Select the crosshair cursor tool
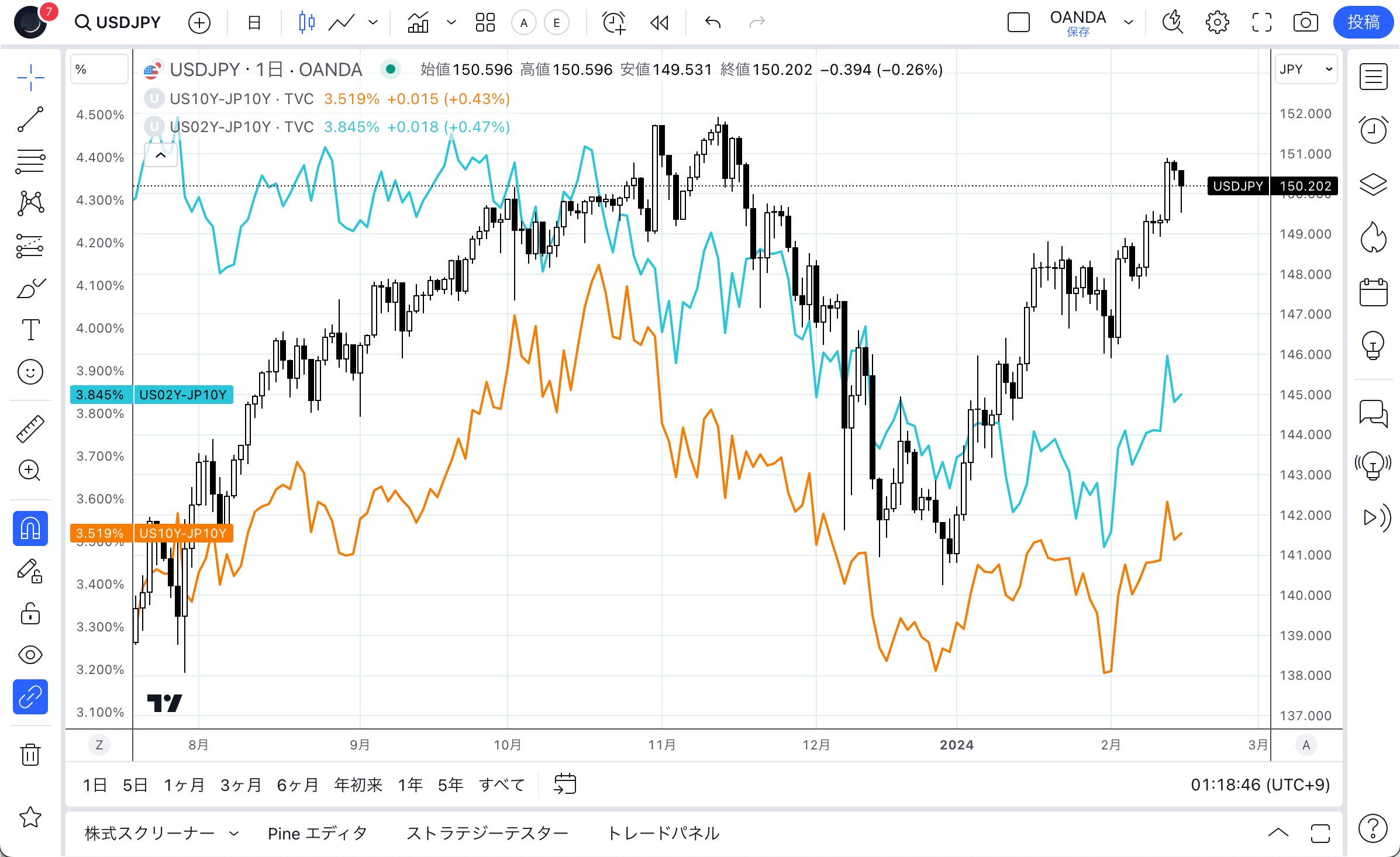The height and width of the screenshot is (857, 1400). (30, 78)
